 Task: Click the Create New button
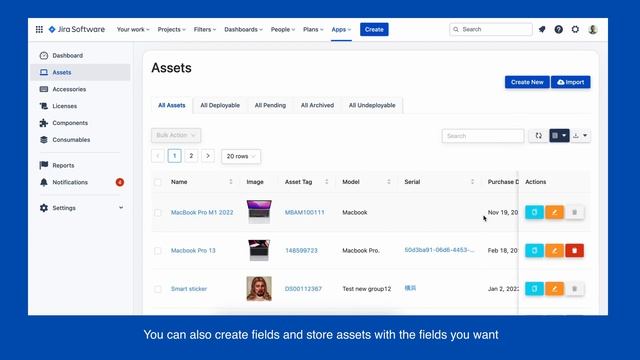point(527,82)
